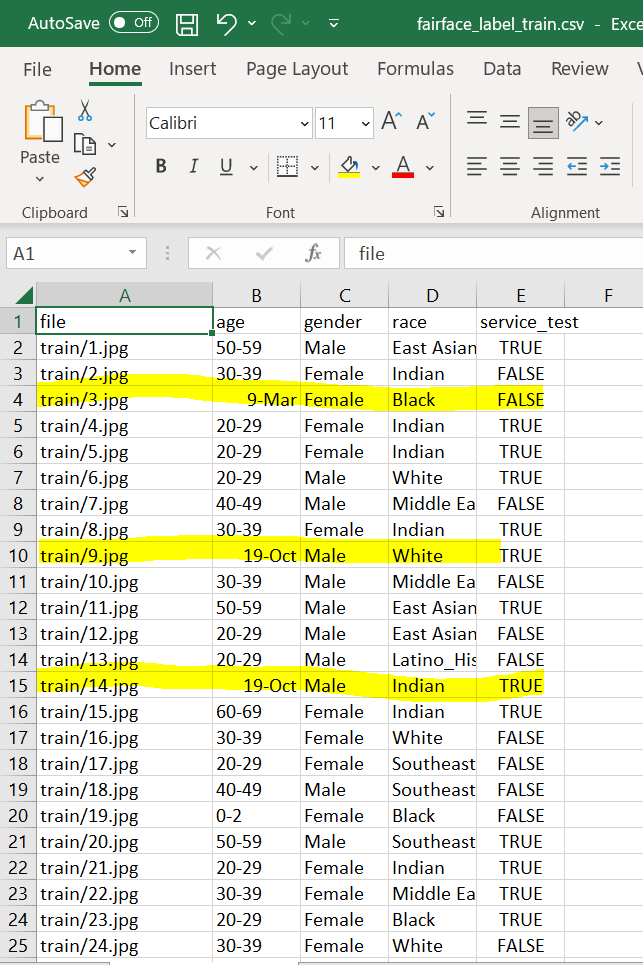Click the cell containing train/9.jpg
This screenshot has width=643, height=965.
click(124, 556)
